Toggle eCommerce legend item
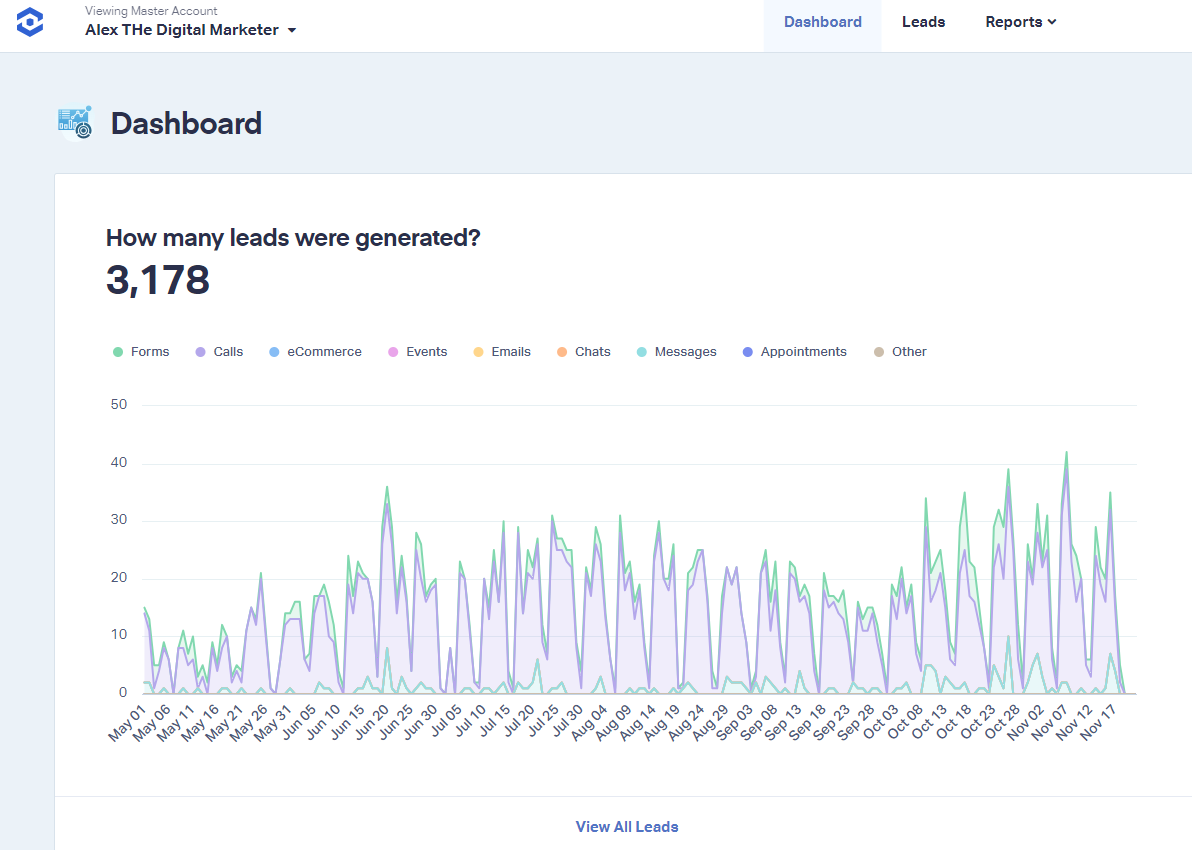 tap(316, 352)
